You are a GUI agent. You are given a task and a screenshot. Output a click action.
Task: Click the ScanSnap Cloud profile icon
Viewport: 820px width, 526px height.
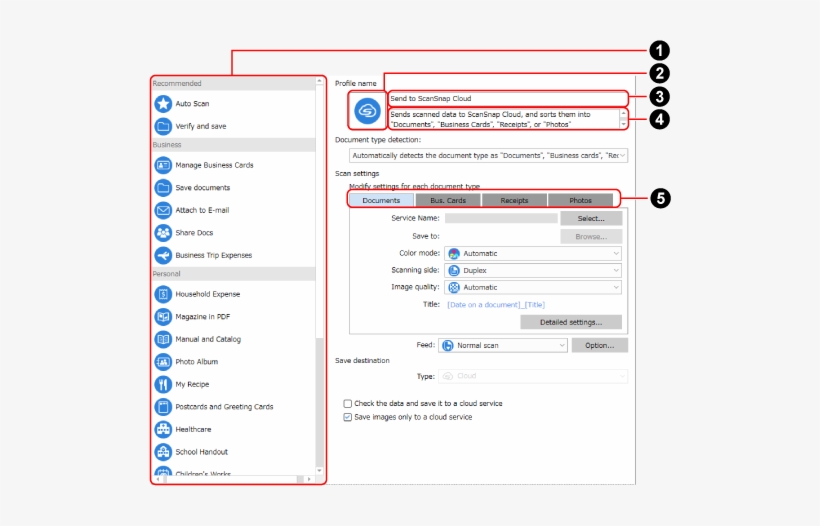[367, 110]
